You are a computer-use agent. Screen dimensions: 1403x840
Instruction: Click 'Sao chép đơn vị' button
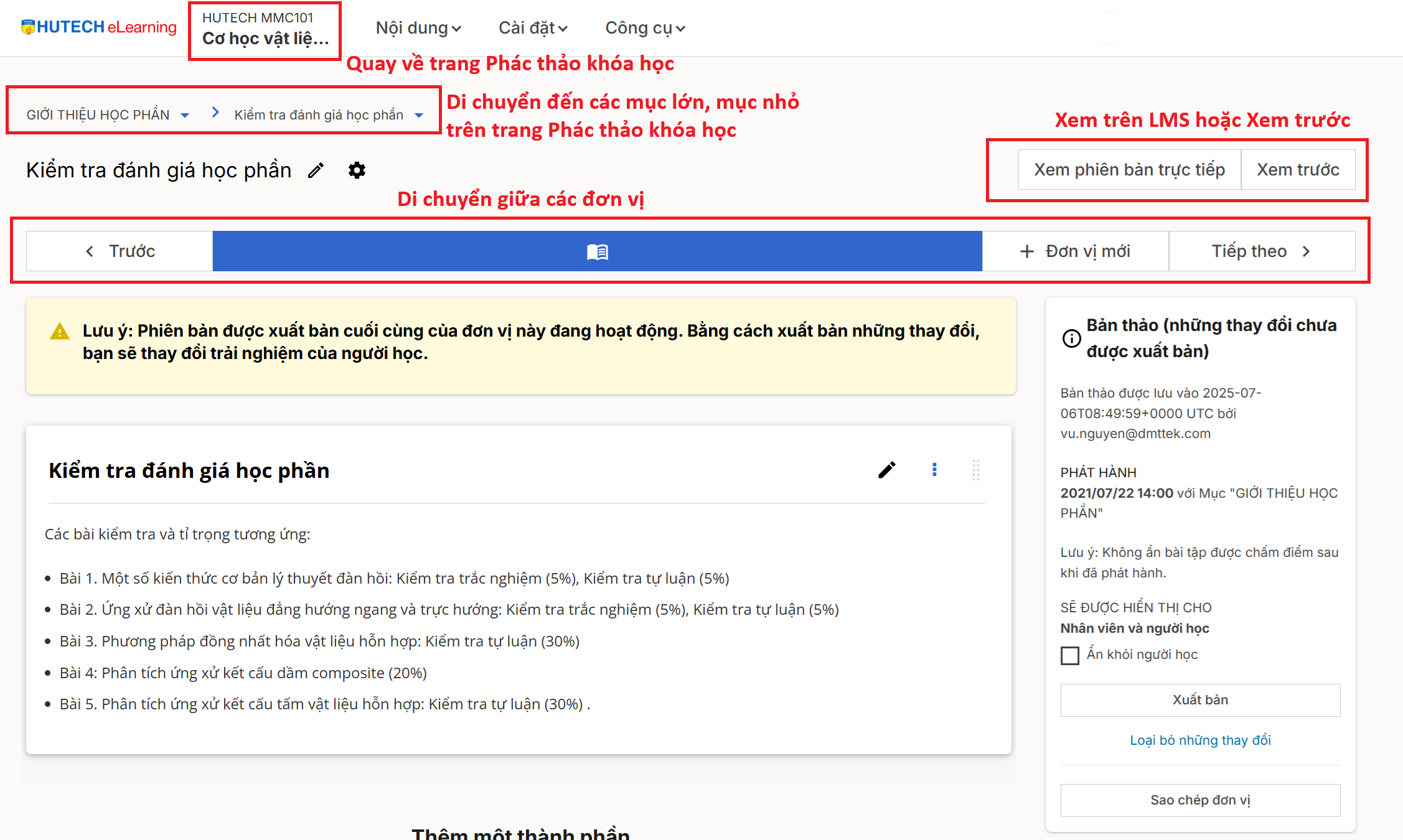point(1200,800)
